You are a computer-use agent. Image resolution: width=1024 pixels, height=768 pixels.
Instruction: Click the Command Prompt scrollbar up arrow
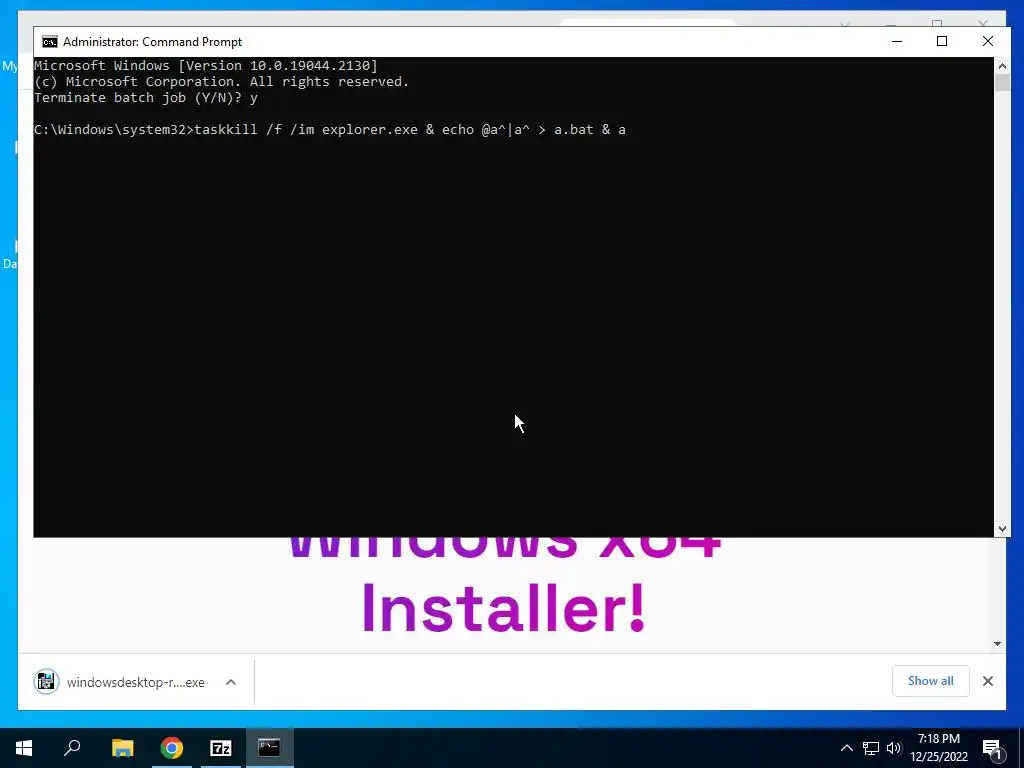(1002, 65)
